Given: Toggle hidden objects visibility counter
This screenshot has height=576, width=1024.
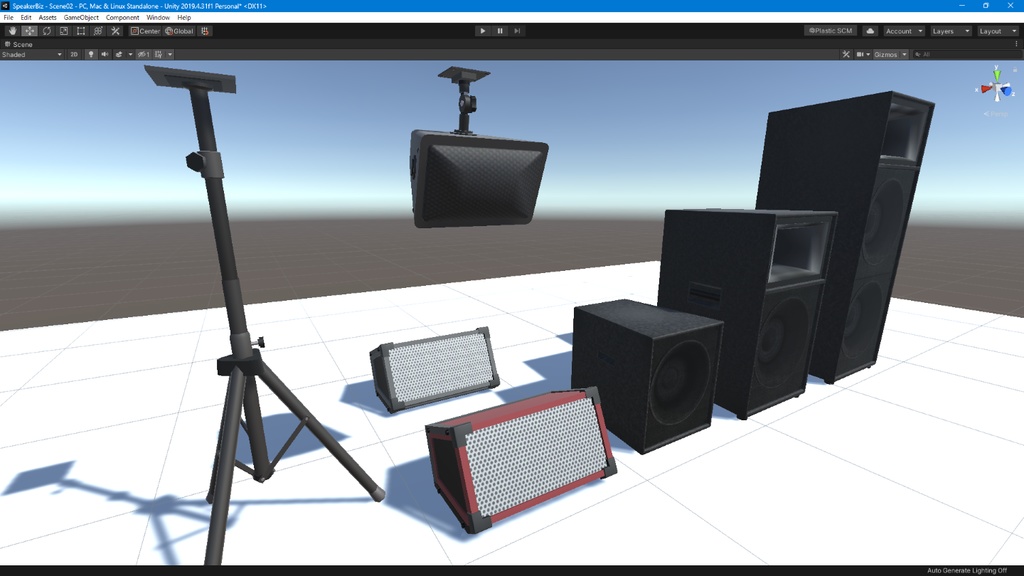Looking at the screenshot, I should 144,55.
